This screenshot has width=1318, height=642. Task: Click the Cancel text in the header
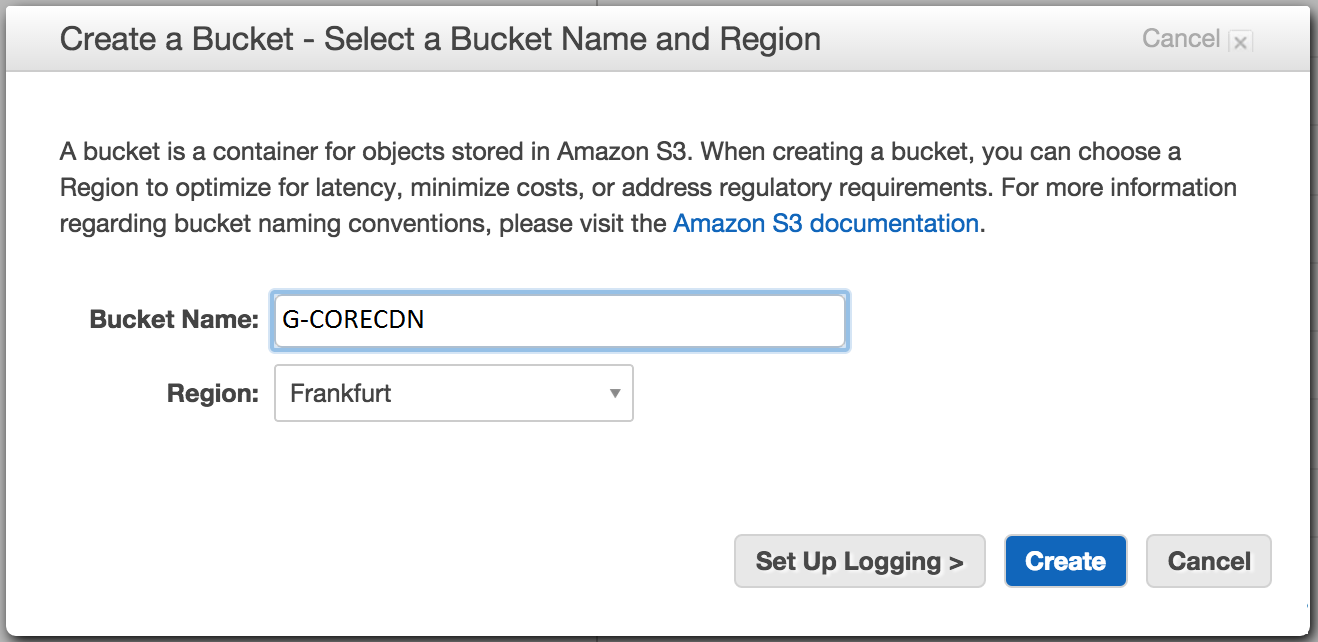click(1180, 39)
